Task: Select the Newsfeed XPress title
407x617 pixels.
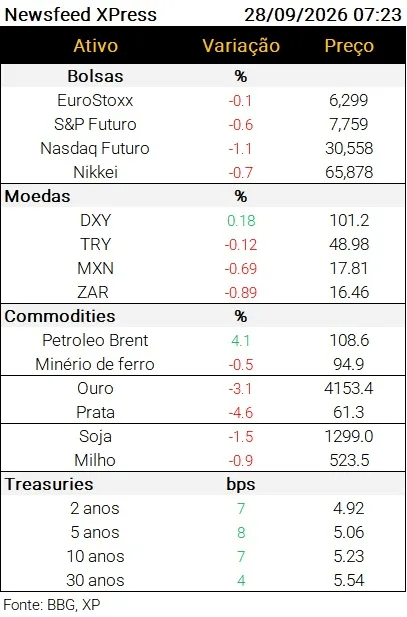Action: pyautogui.click(x=81, y=15)
